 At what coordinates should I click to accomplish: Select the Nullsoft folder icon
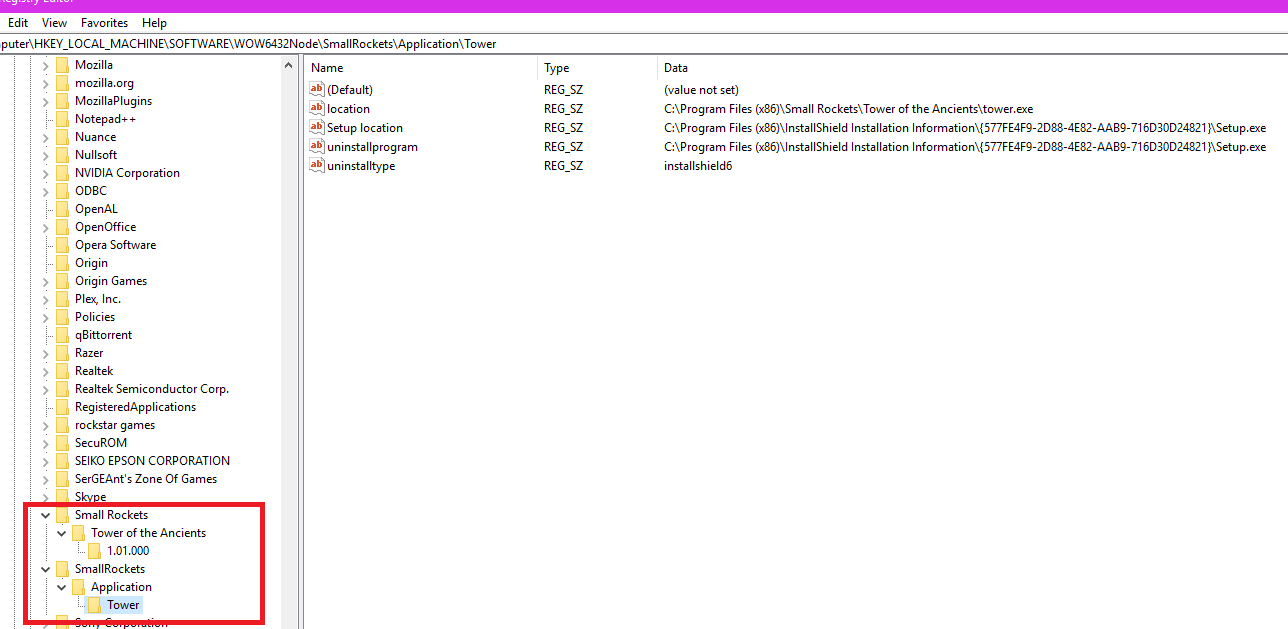coord(62,155)
